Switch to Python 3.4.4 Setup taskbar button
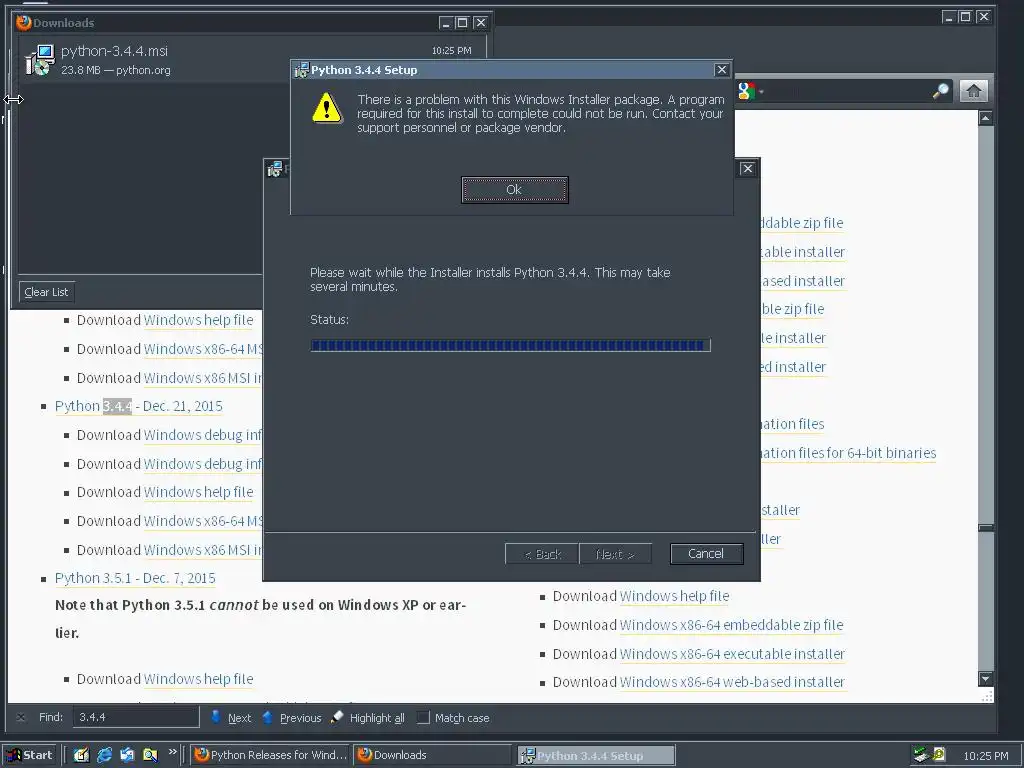The height and width of the screenshot is (768, 1024). tap(596, 756)
